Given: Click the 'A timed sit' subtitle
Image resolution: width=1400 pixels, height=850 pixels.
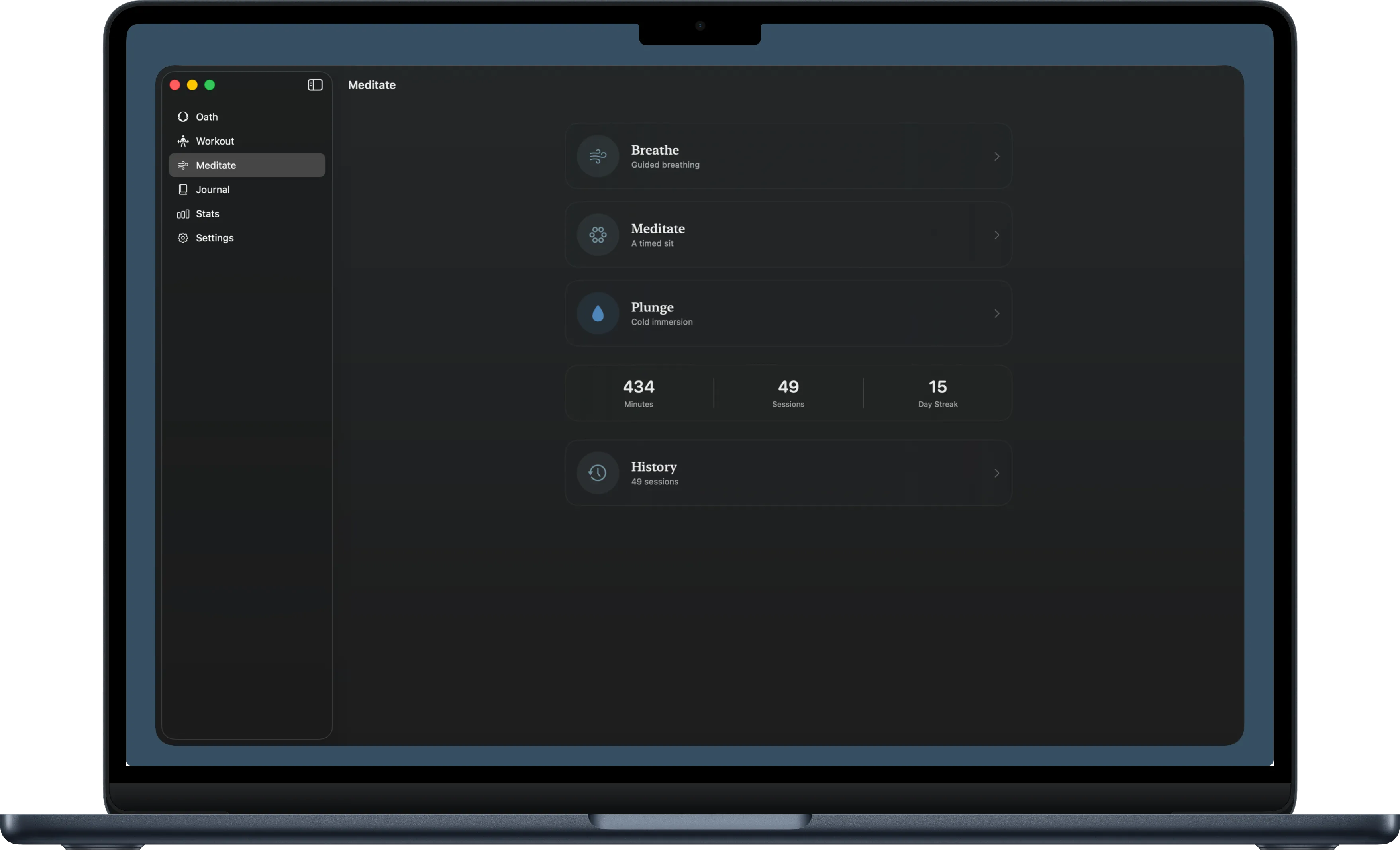Looking at the screenshot, I should tap(652, 243).
